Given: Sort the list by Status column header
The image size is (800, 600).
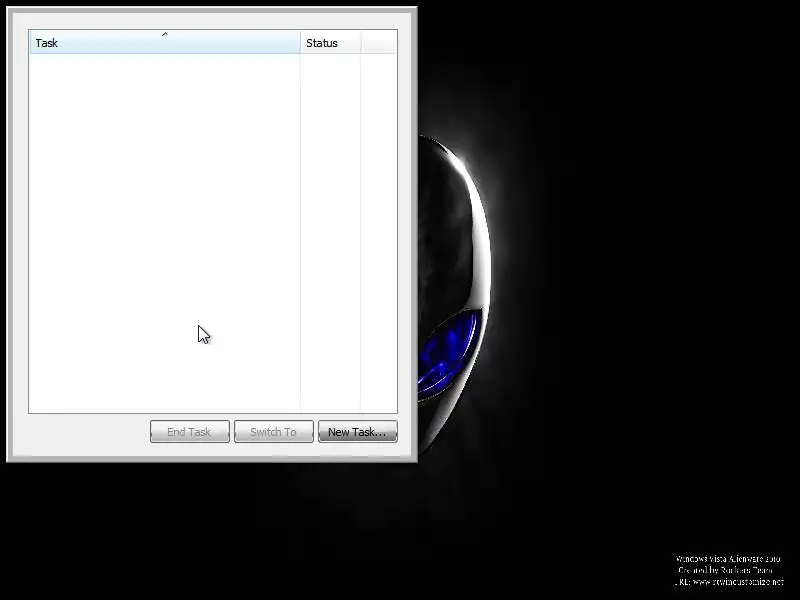Looking at the screenshot, I should click(331, 43).
